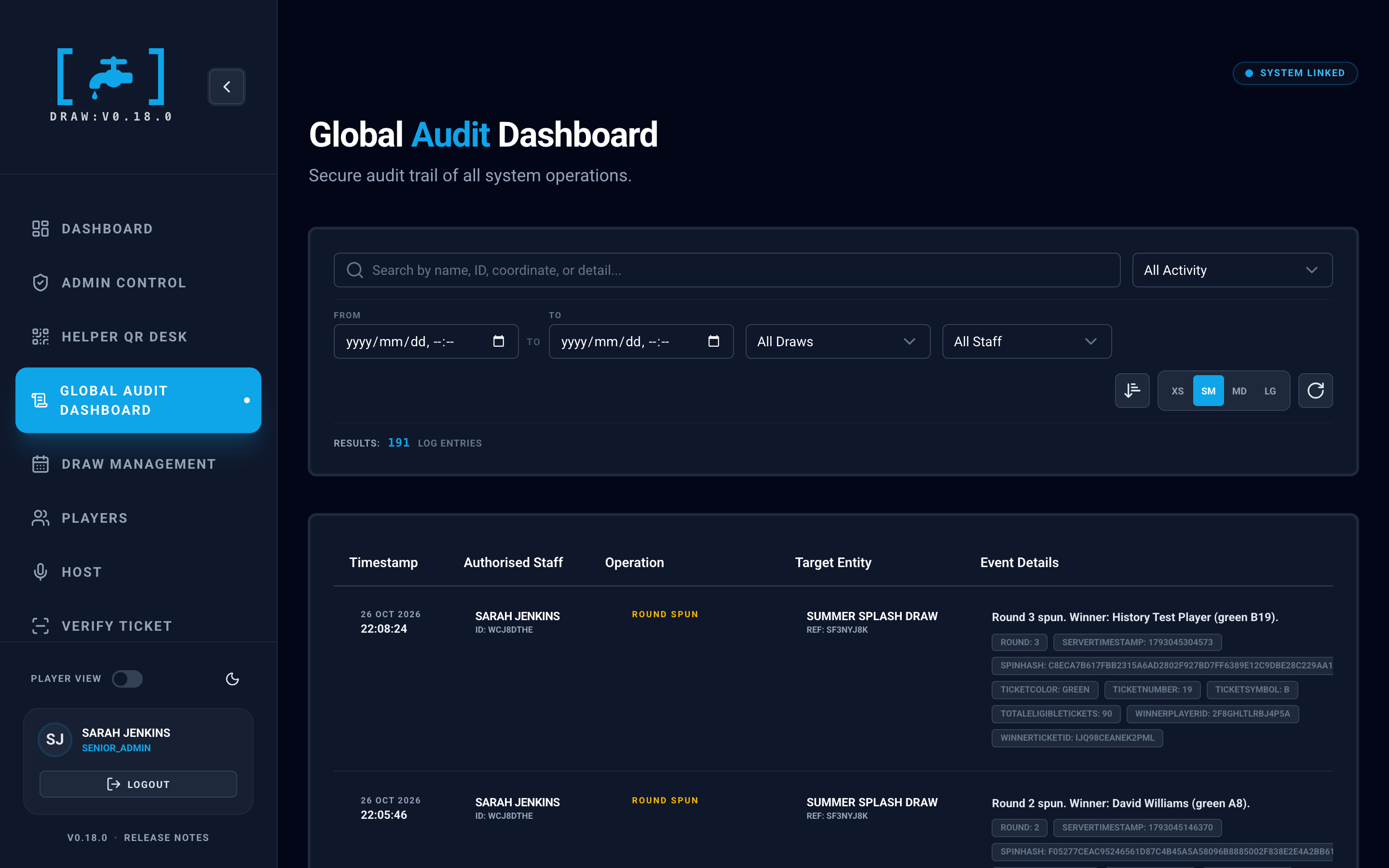
Task: Open the Release Notes link
Action: [x=166, y=837]
